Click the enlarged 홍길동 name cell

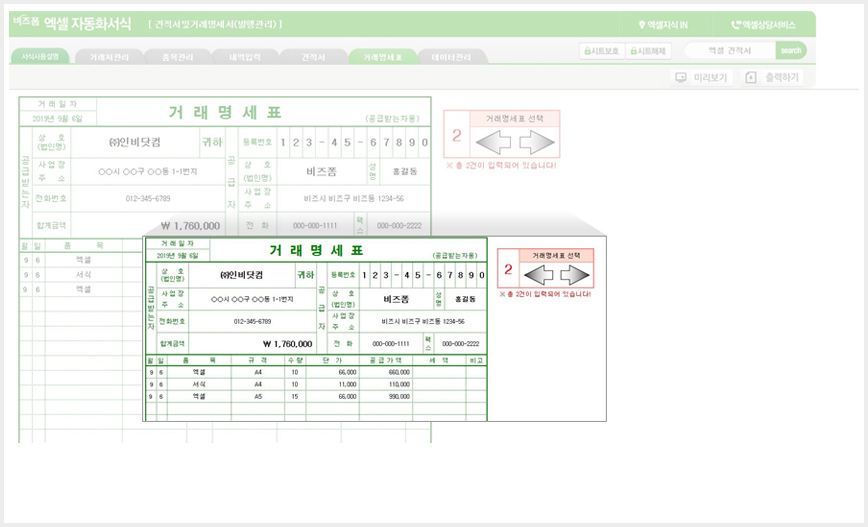[x=465, y=299]
